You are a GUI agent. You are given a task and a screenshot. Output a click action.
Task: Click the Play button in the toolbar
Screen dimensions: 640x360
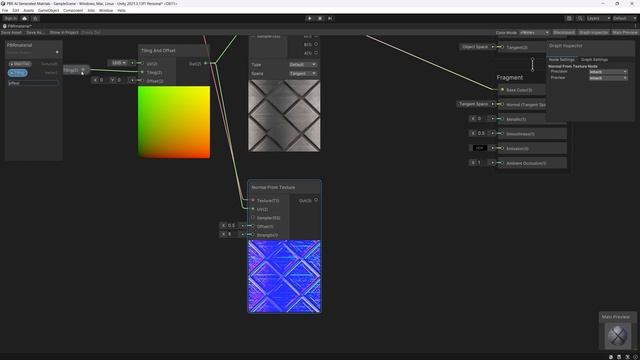[x=309, y=18]
